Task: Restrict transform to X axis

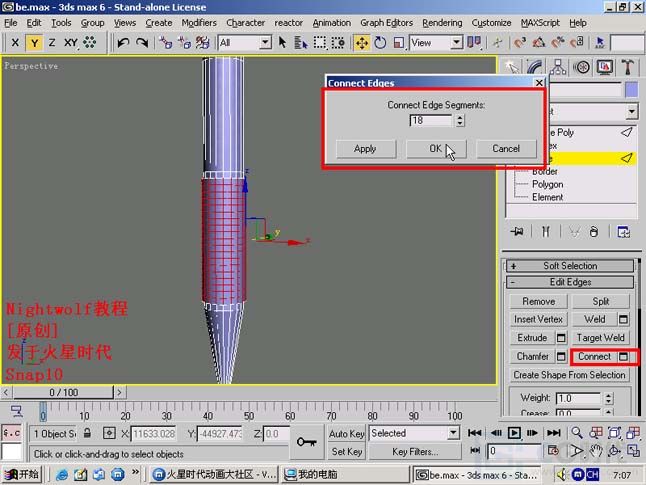Action: pos(15,42)
